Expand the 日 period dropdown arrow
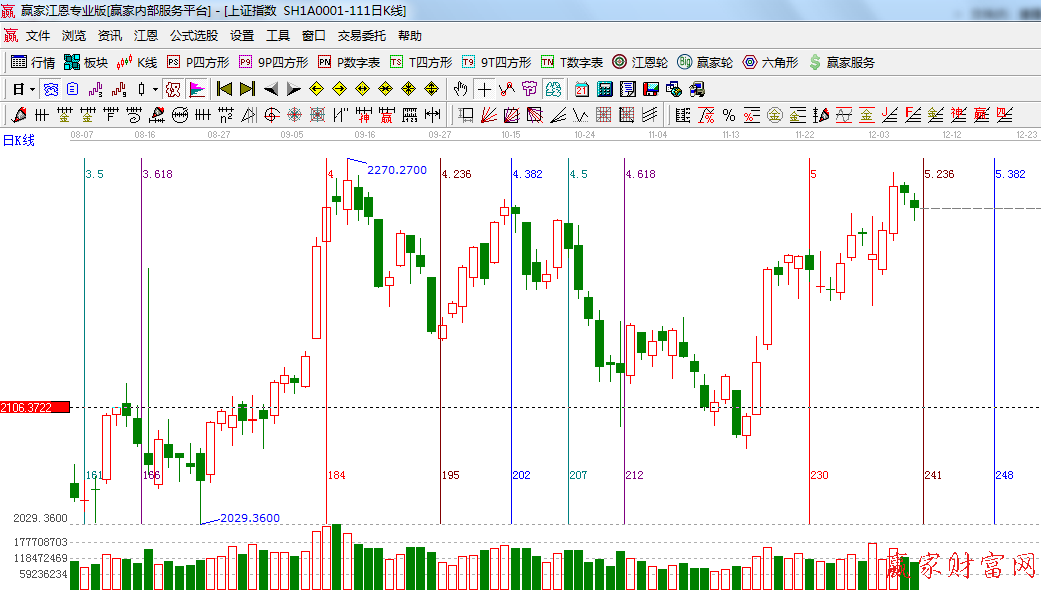Viewport: 1041px width, 590px height. pos(32,89)
